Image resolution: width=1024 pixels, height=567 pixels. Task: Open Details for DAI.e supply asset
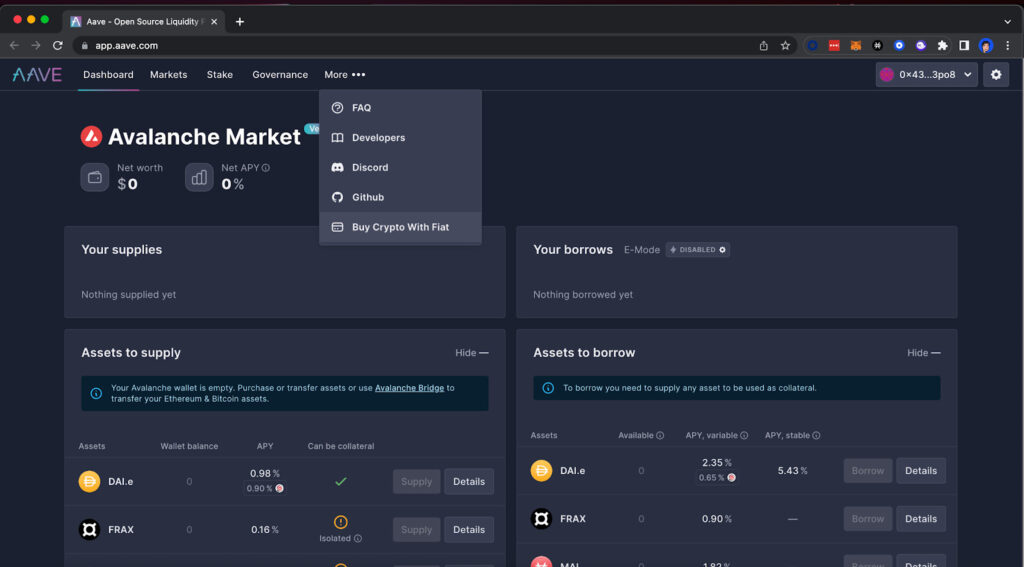(x=468, y=482)
